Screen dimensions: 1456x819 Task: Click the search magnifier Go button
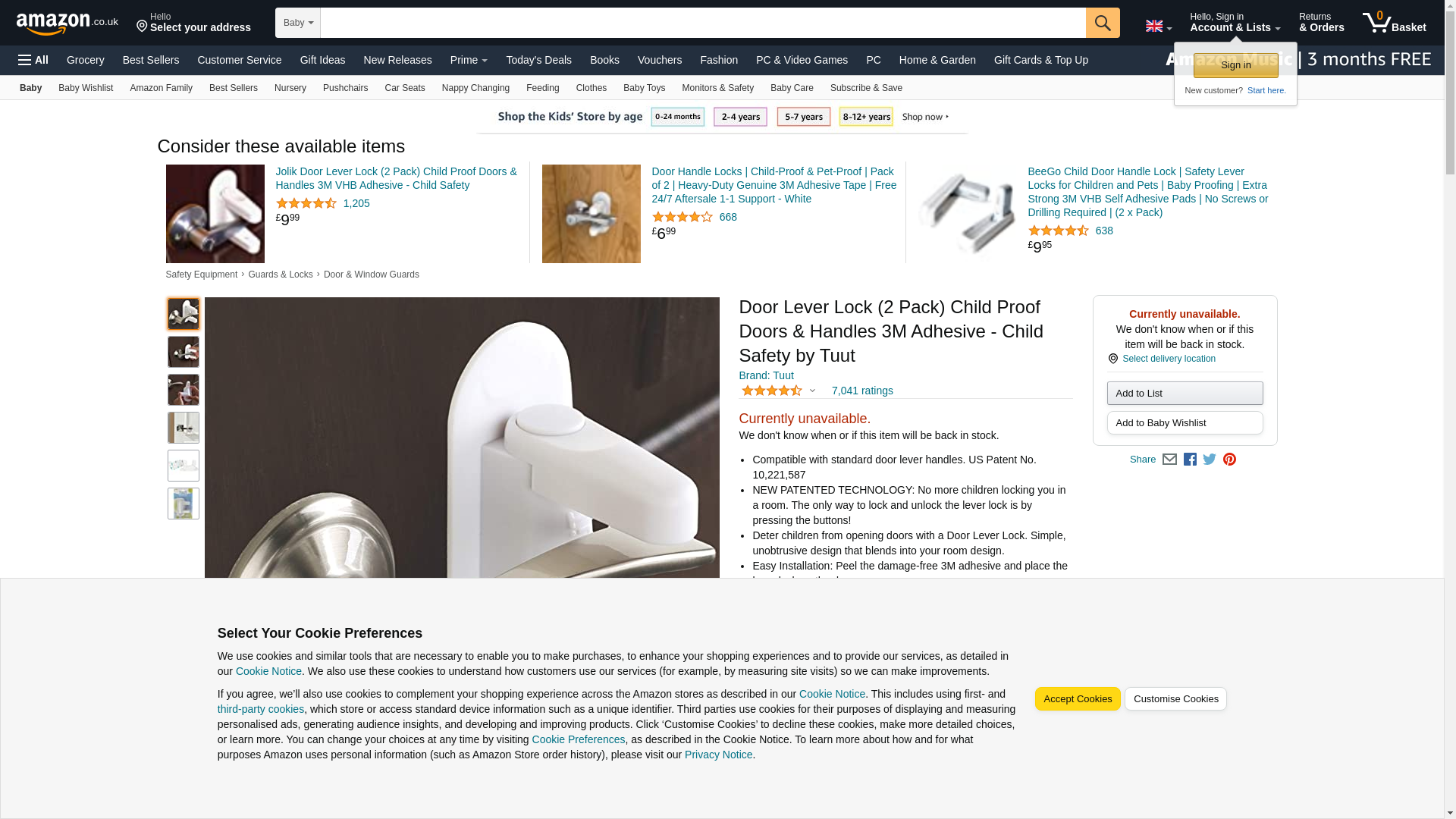pyautogui.click(x=1103, y=23)
